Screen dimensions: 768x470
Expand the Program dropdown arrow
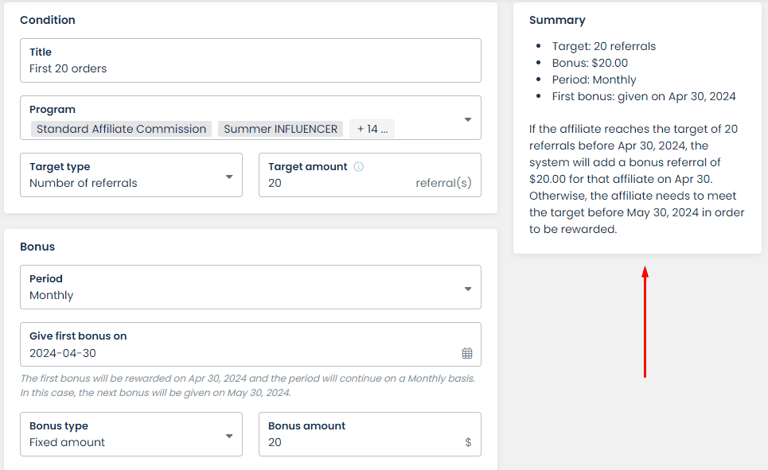click(468, 120)
